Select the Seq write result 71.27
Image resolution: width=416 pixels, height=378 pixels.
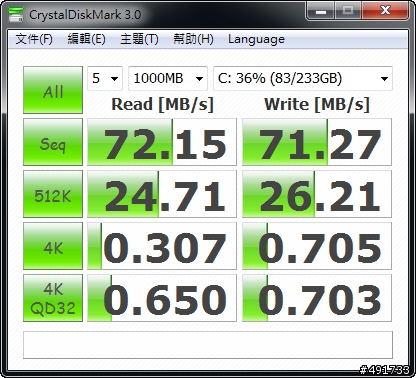coord(317,142)
